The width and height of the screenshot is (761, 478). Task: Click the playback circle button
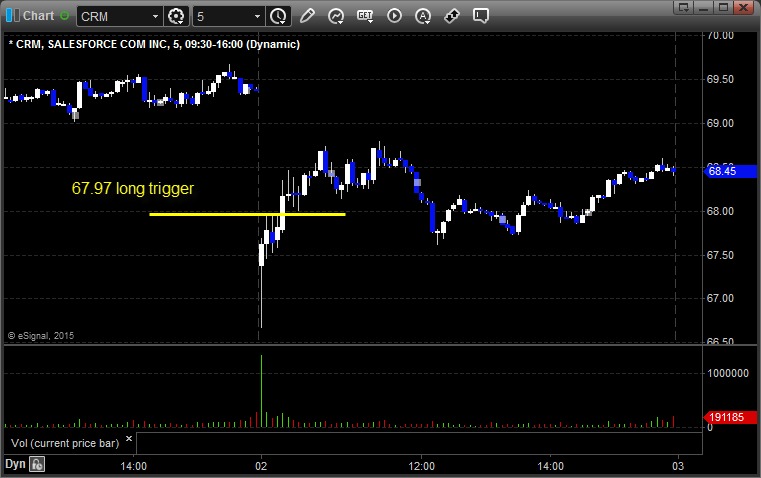point(394,16)
